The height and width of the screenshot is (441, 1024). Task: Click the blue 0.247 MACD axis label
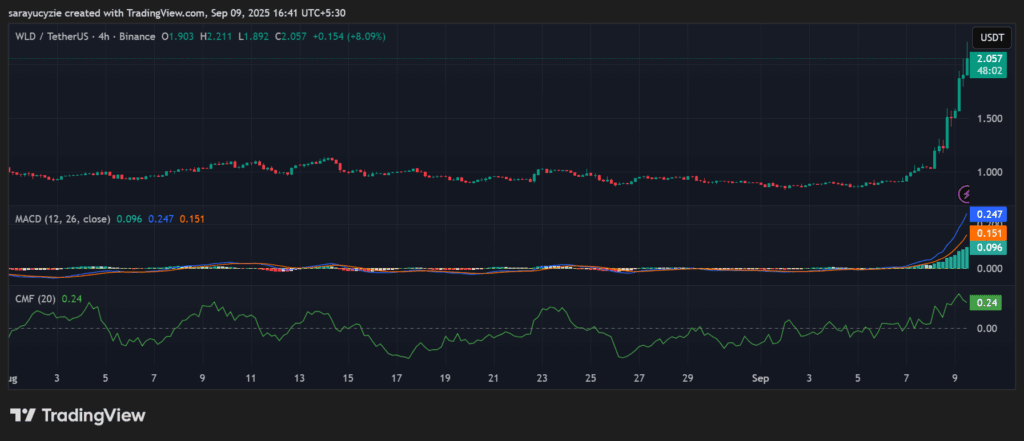pyautogui.click(x=988, y=214)
